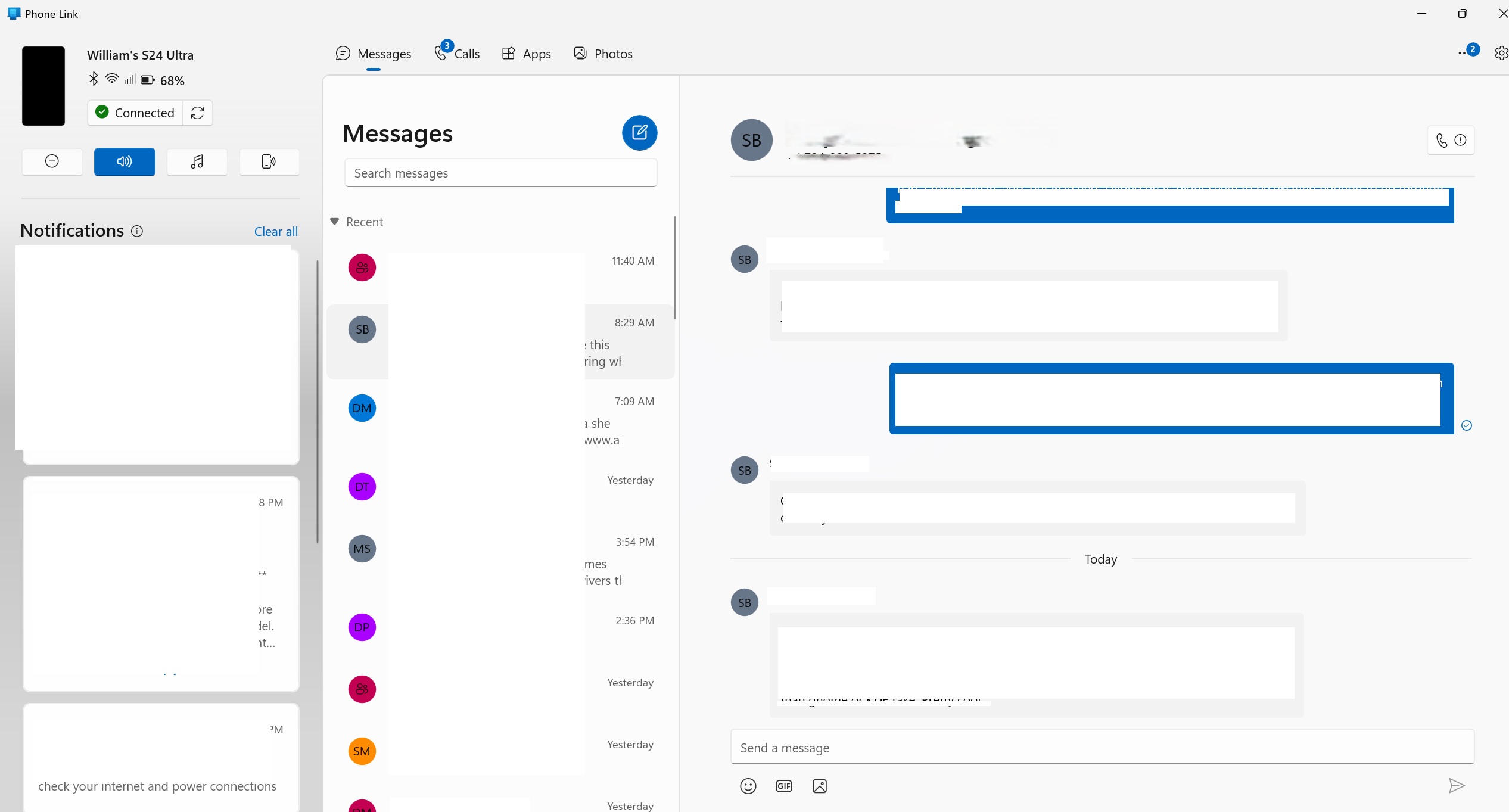The height and width of the screenshot is (812, 1509).
Task: Toggle the phone screen audio button
Action: [269, 161]
